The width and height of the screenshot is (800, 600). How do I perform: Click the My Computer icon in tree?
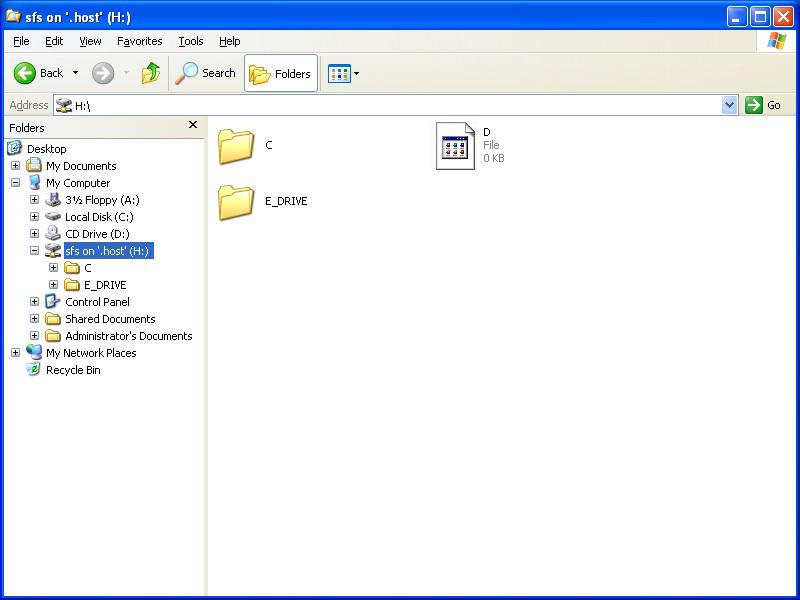[x=34, y=182]
